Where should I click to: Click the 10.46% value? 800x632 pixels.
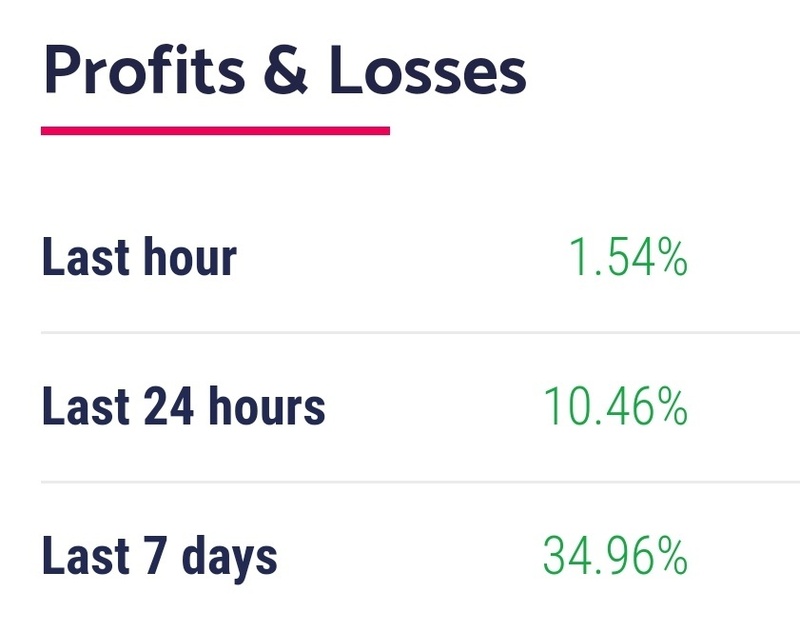click(615, 407)
